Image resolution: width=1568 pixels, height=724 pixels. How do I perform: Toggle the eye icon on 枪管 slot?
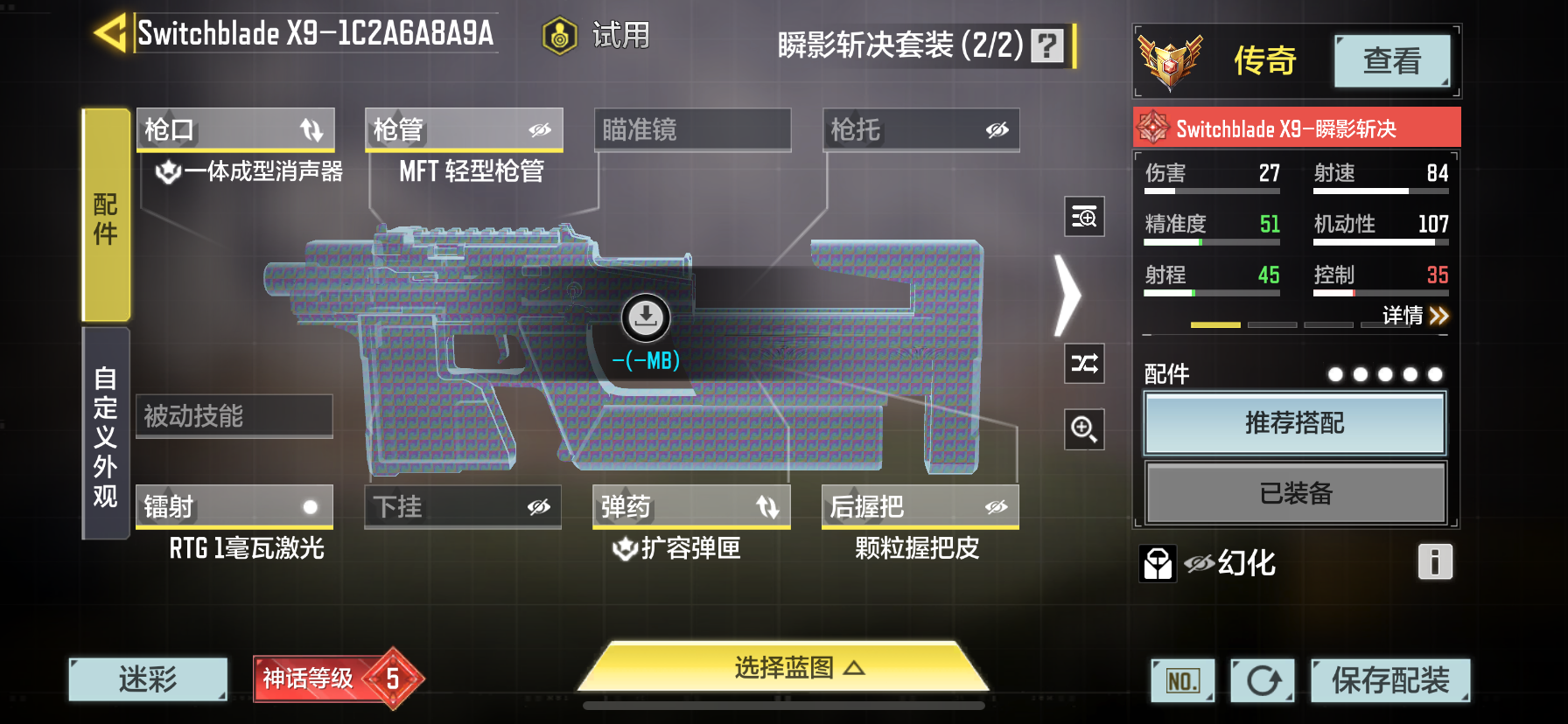point(540,130)
